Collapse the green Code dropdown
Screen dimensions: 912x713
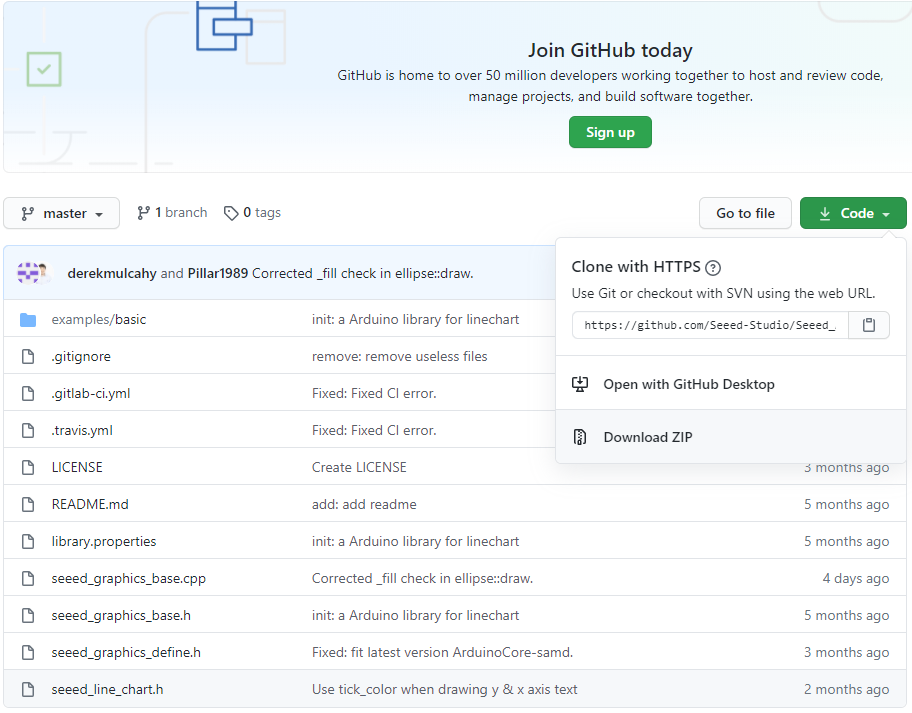click(x=853, y=213)
